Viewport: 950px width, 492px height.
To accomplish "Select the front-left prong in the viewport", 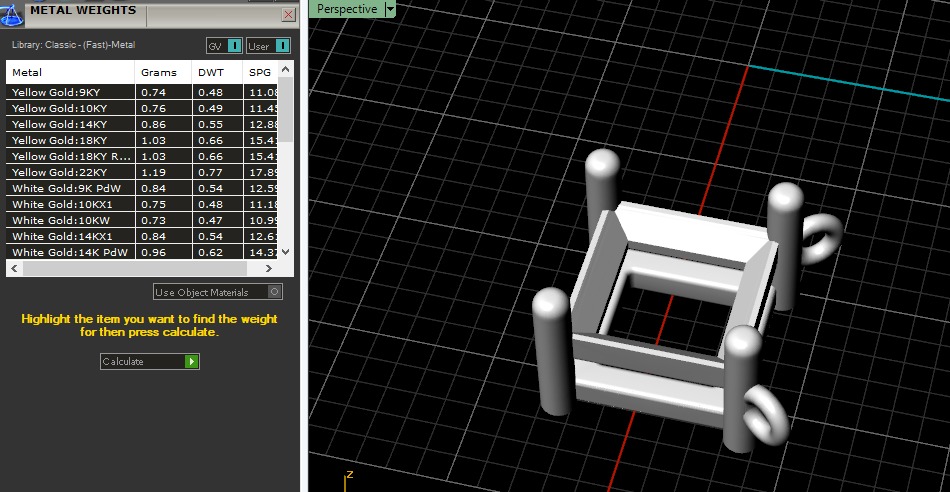I will (x=552, y=351).
